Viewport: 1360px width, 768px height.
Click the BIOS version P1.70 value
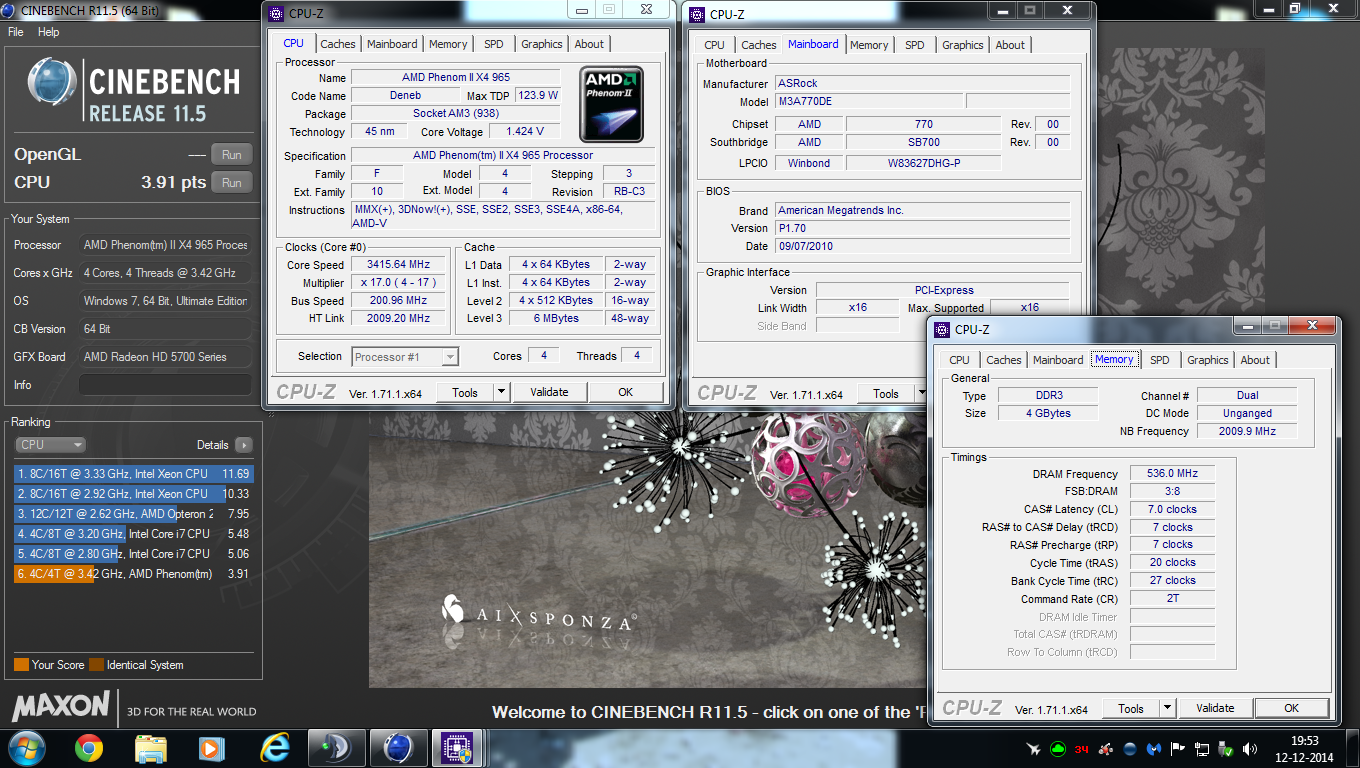(922, 229)
